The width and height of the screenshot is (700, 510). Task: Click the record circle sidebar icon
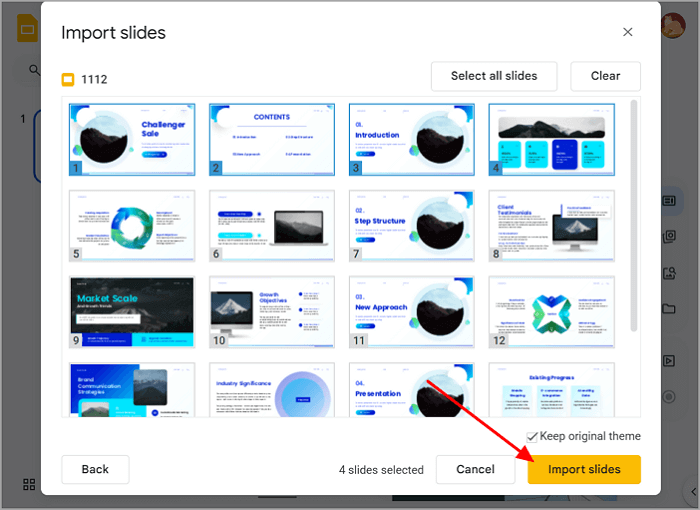tap(669, 397)
